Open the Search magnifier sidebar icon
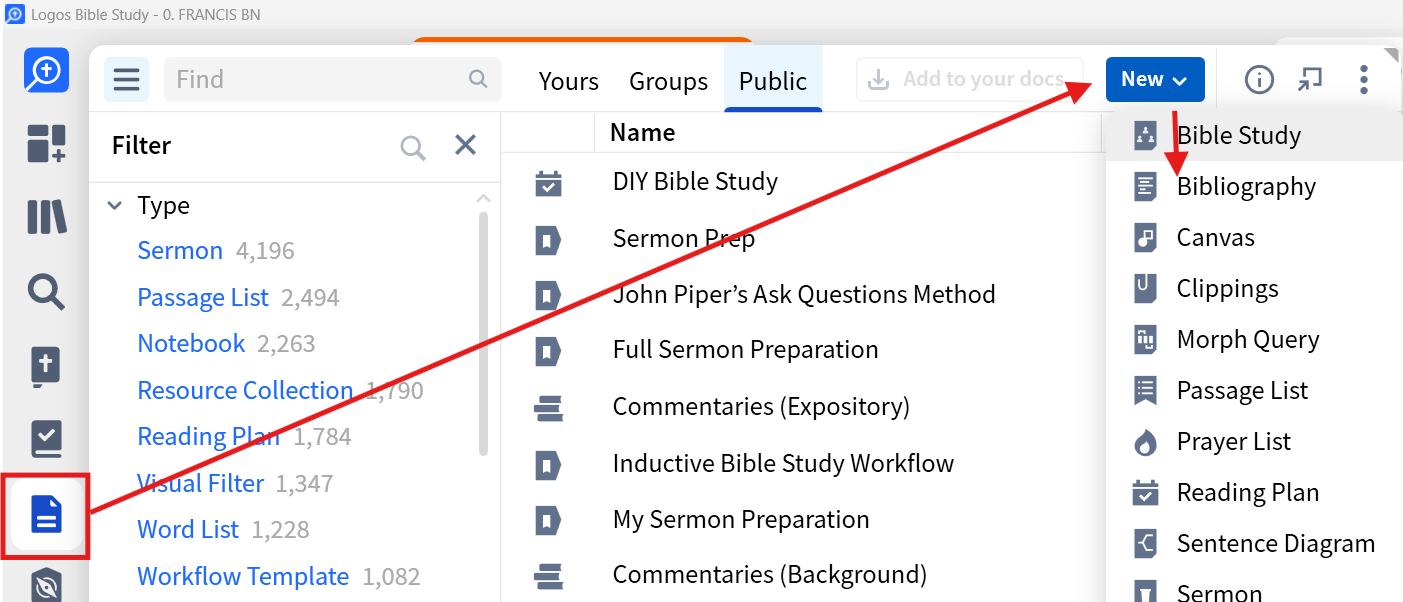 click(46, 292)
